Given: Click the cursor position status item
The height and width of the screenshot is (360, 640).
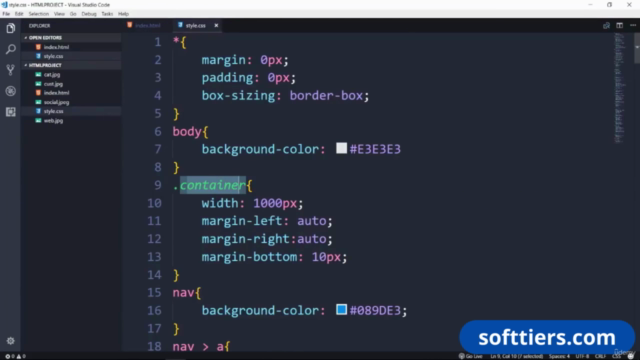Looking at the screenshot, I should (517, 356).
